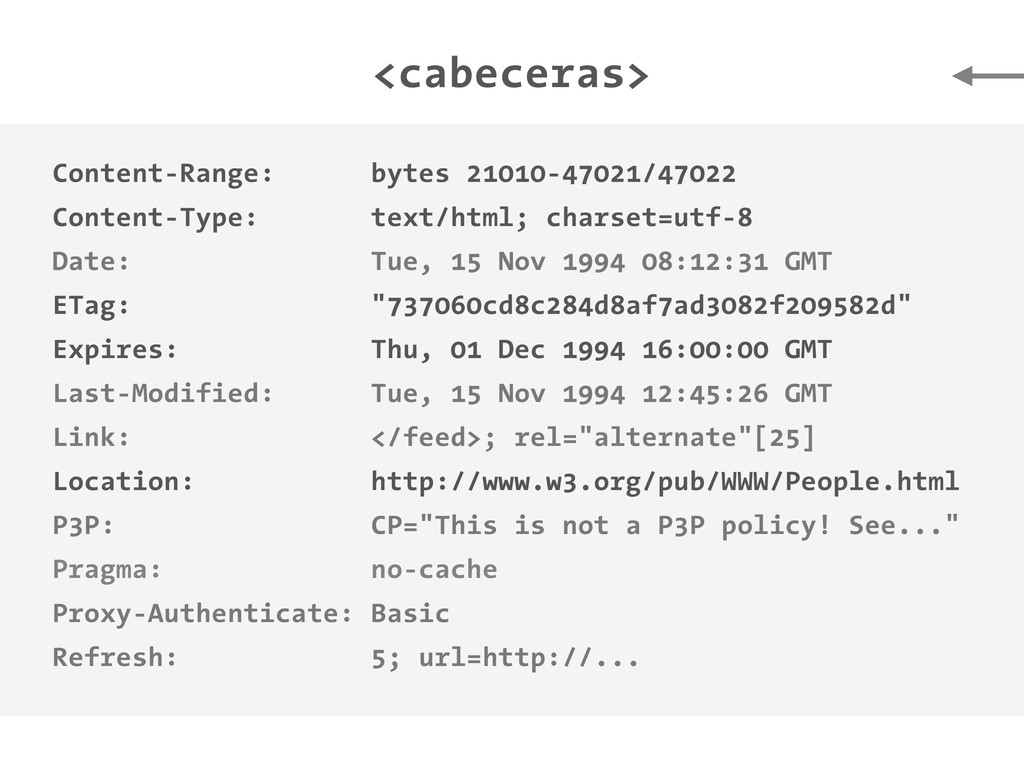1024x768 pixels.
Task: Click Thu, 01 Dec 1994 expiry value
Action: (x=601, y=350)
